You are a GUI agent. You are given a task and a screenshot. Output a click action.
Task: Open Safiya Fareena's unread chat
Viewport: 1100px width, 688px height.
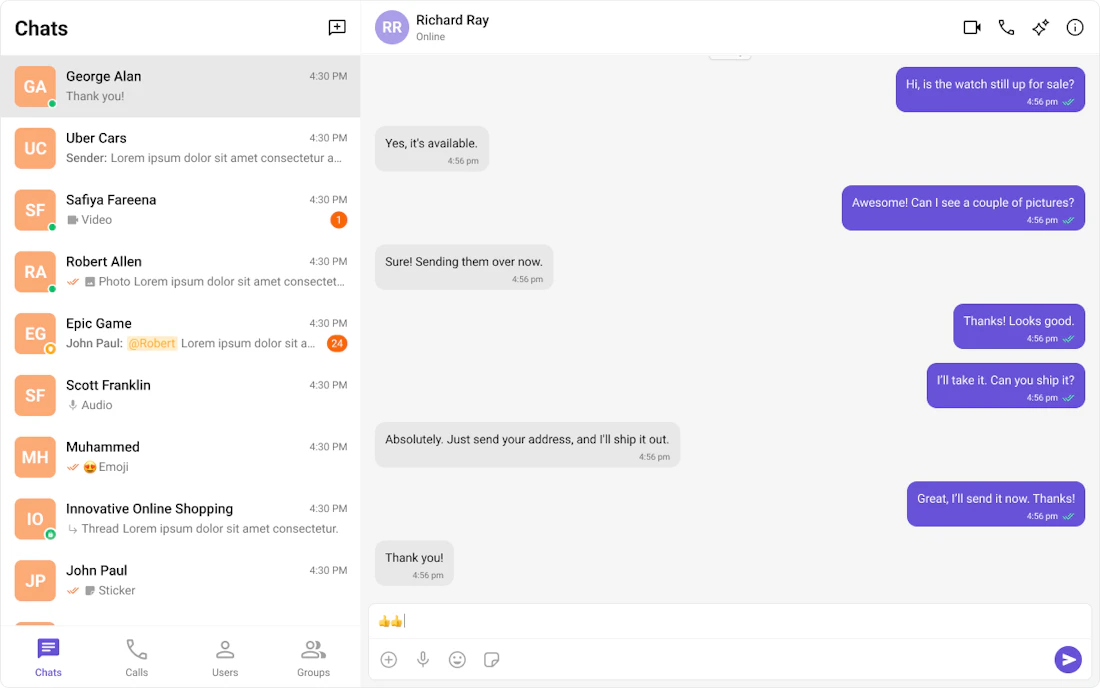tap(180, 209)
